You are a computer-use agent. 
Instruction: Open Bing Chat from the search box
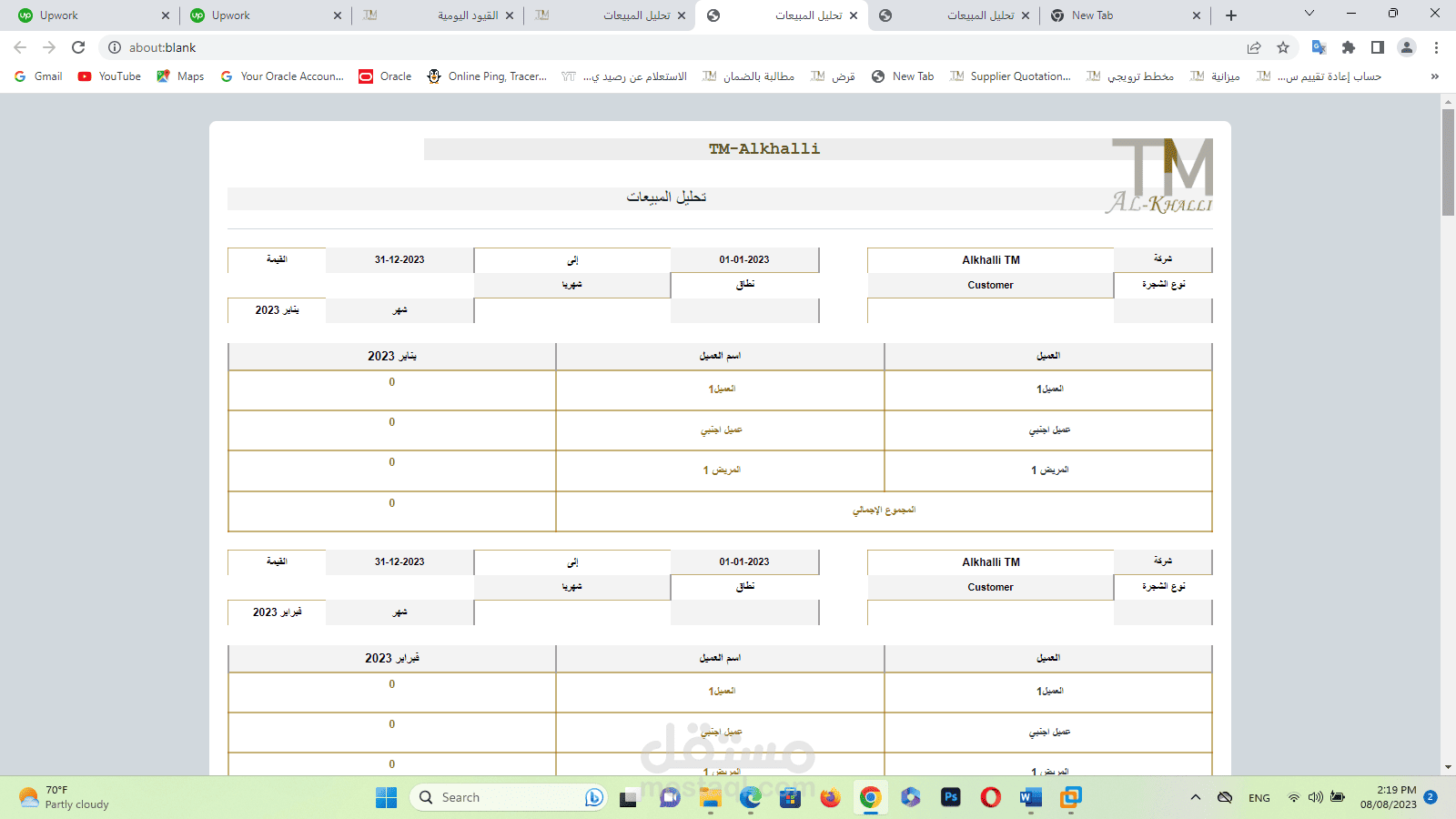[594, 797]
